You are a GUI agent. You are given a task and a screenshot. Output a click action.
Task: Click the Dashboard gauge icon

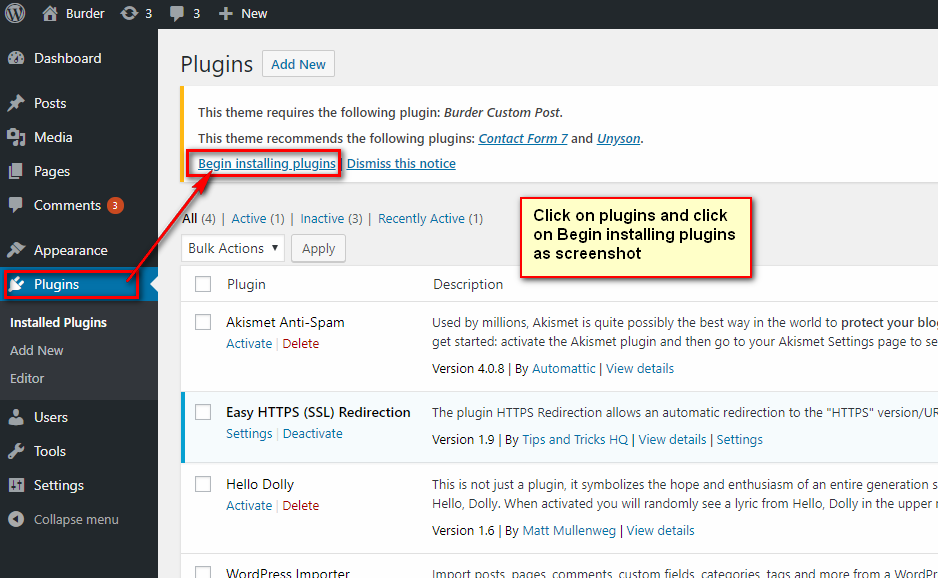point(16,58)
